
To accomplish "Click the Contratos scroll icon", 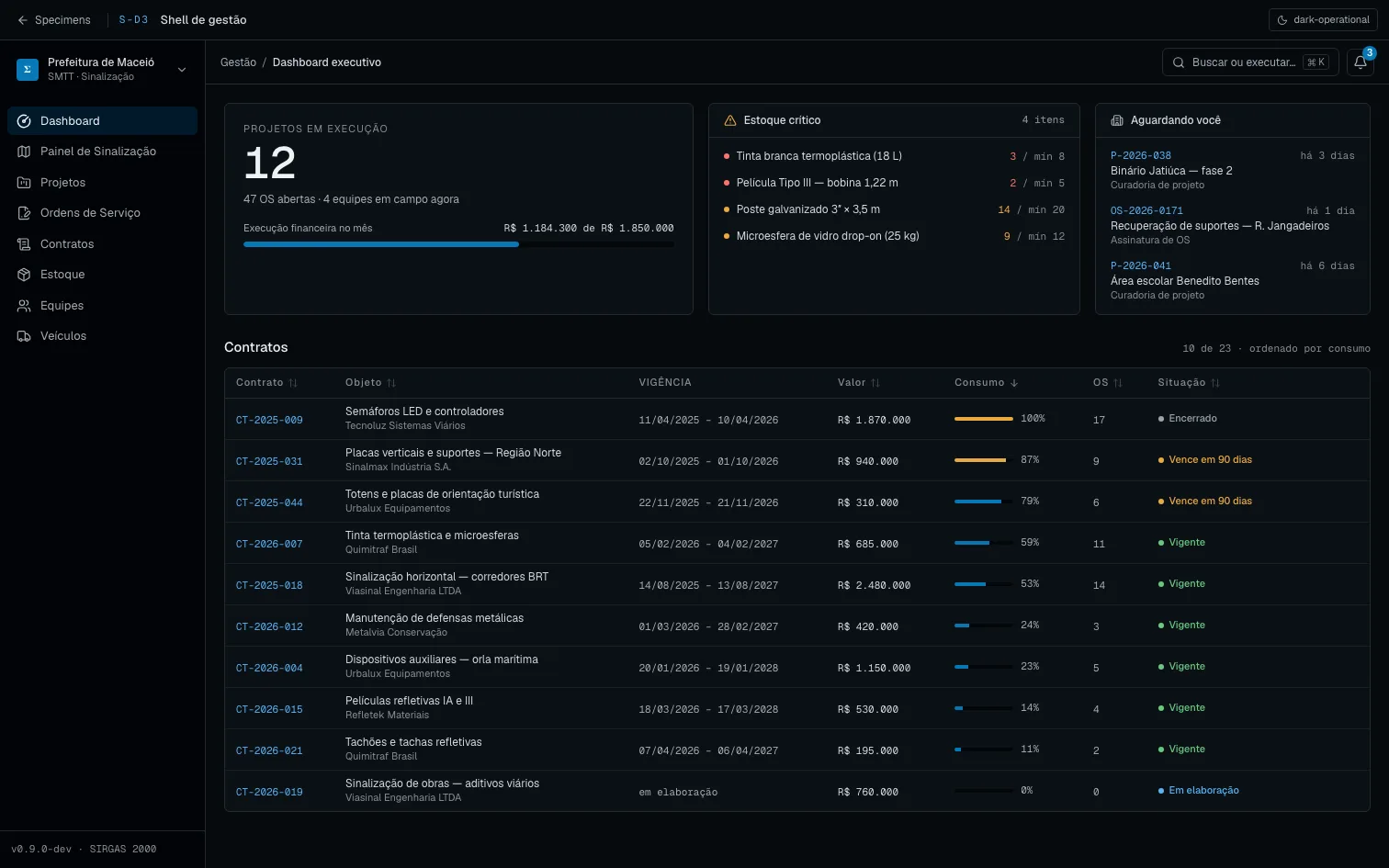I will pos(24,244).
